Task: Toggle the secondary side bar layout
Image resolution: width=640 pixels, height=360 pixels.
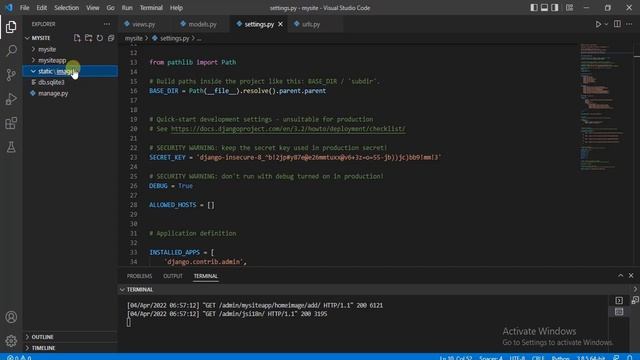Action: [555, 8]
